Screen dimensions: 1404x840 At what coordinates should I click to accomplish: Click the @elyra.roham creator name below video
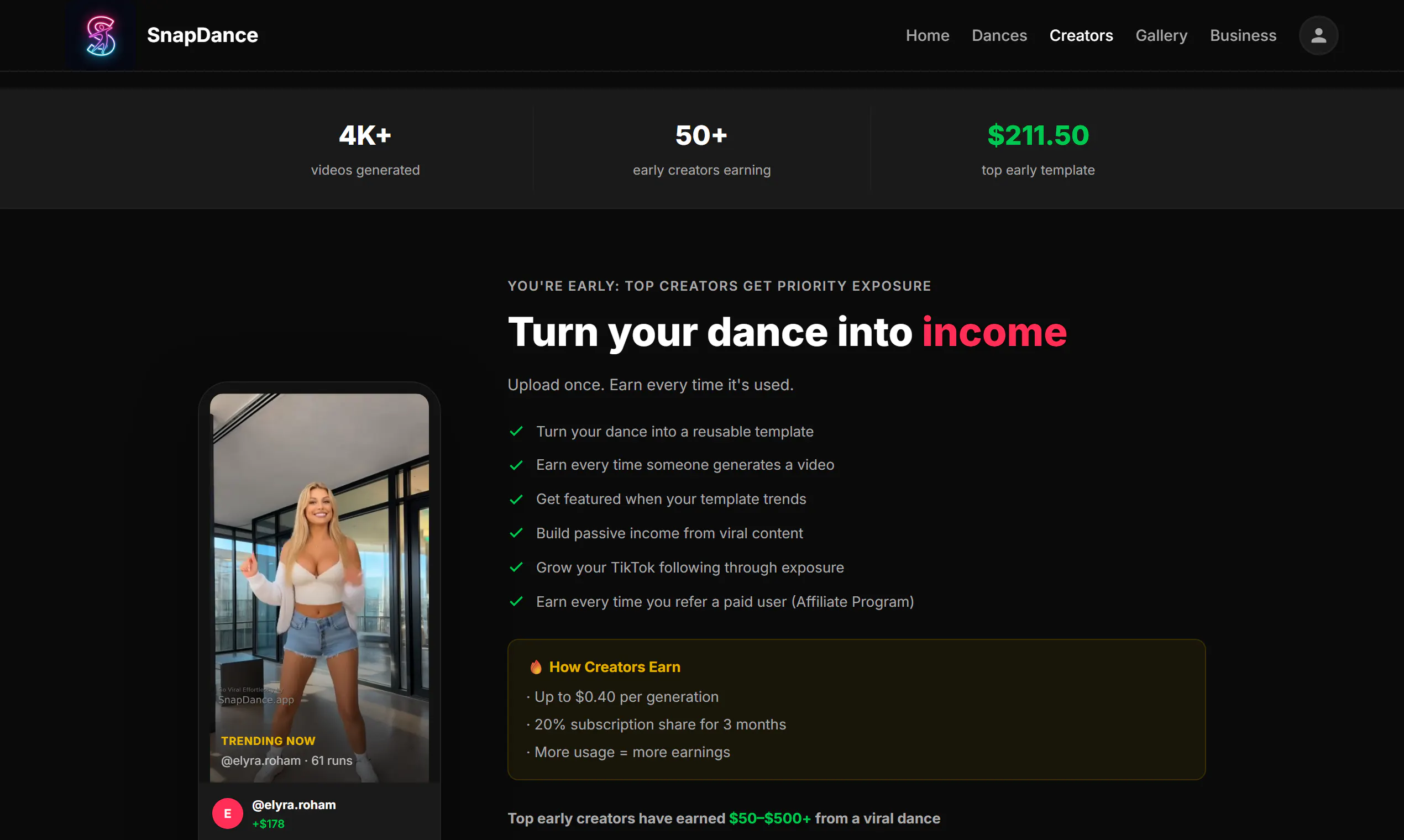[294, 804]
